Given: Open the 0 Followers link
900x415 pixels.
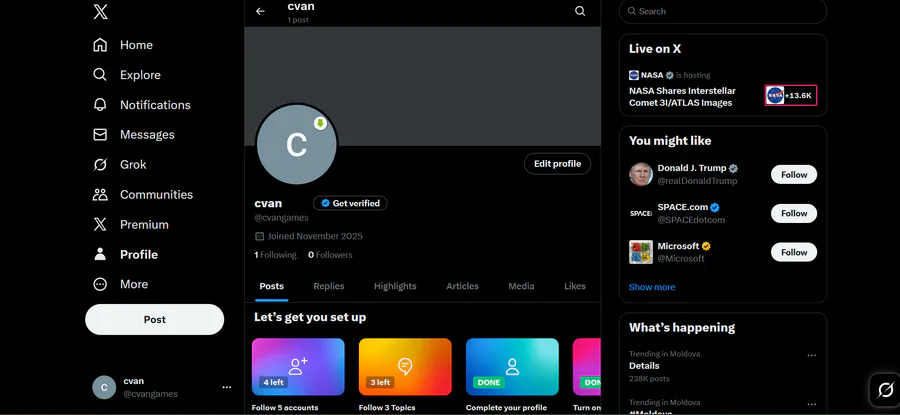Looking at the screenshot, I should (330, 255).
